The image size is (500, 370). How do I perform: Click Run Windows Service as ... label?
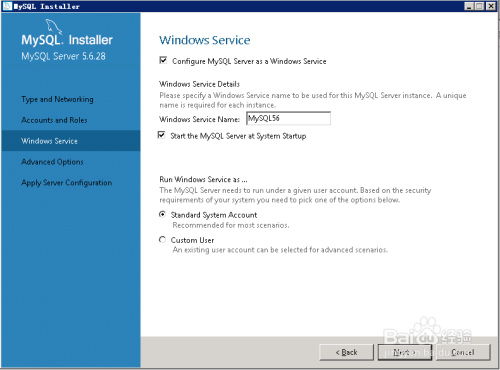click(203, 179)
